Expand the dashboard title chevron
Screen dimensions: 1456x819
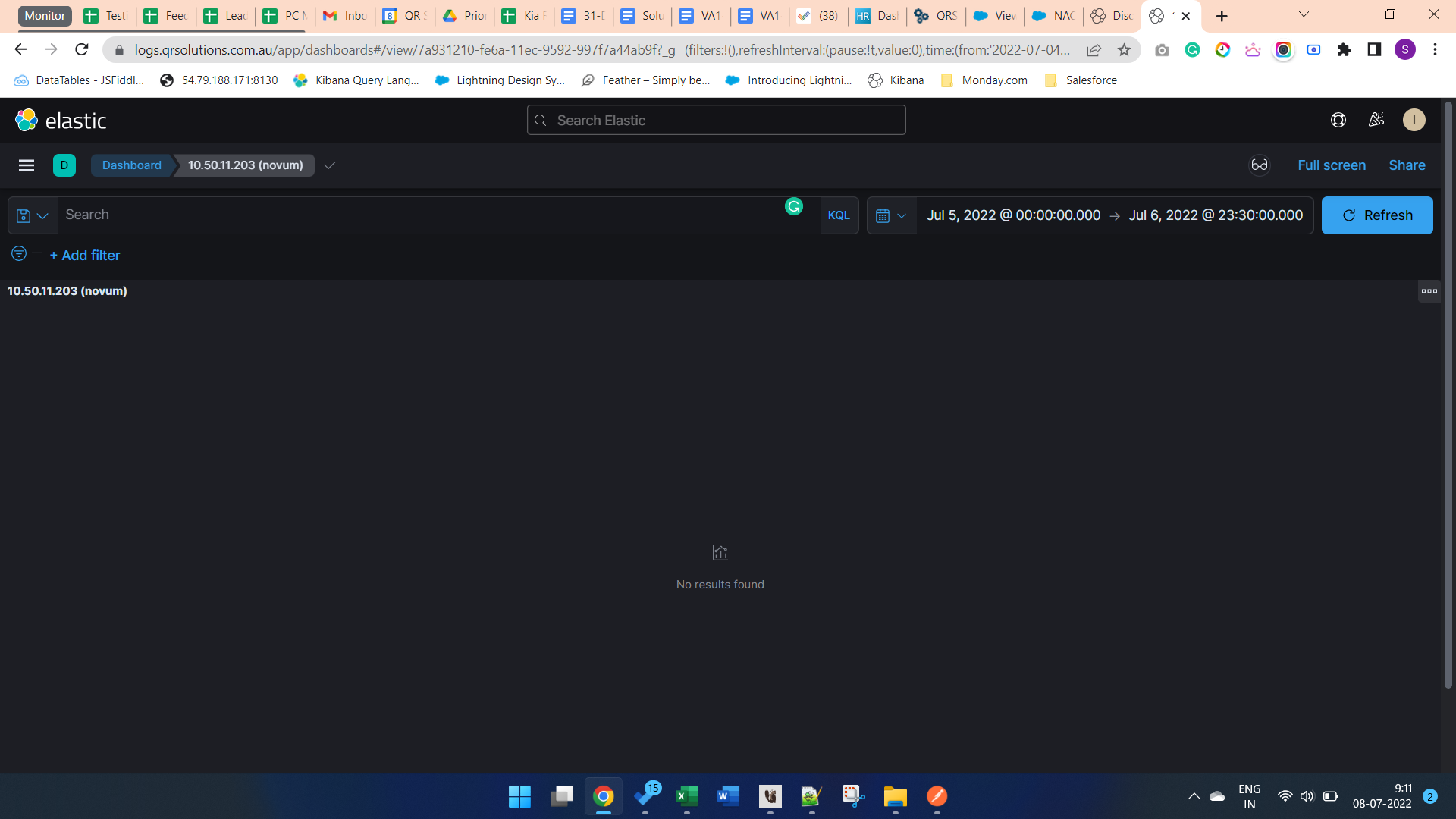(330, 165)
